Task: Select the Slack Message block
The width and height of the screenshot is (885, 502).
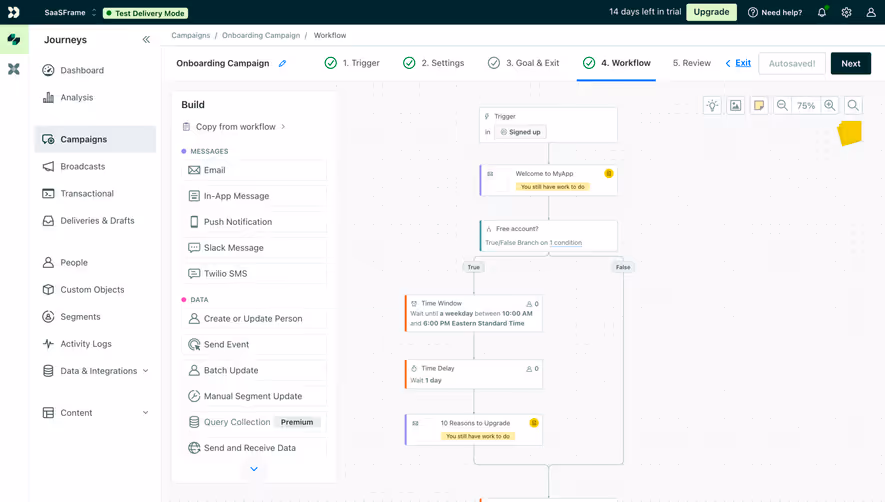Action: pyautogui.click(x=255, y=248)
